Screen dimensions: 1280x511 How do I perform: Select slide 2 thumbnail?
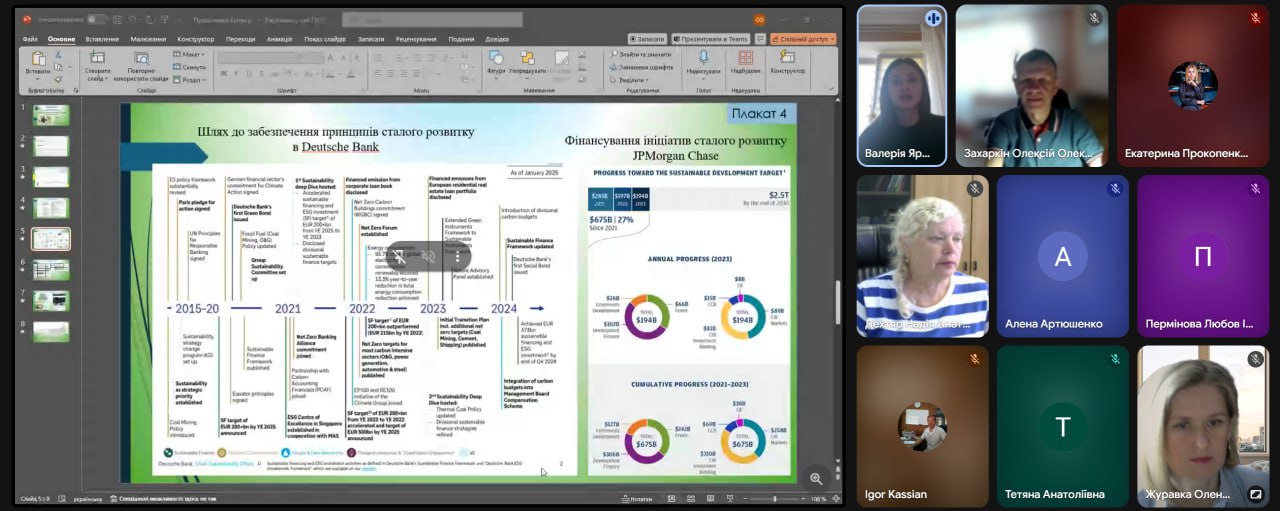click(51, 146)
